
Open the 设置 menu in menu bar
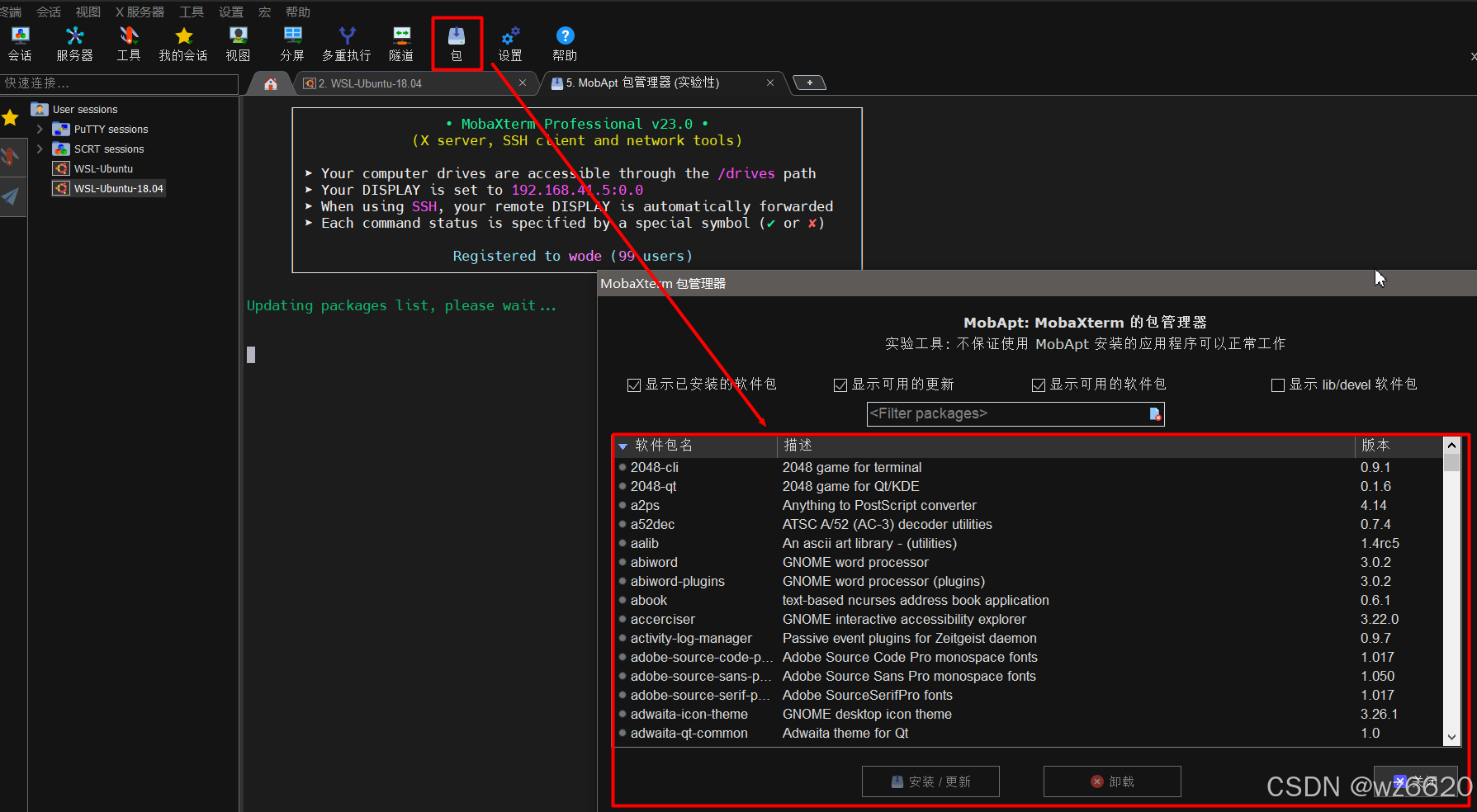pyautogui.click(x=231, y=12)
